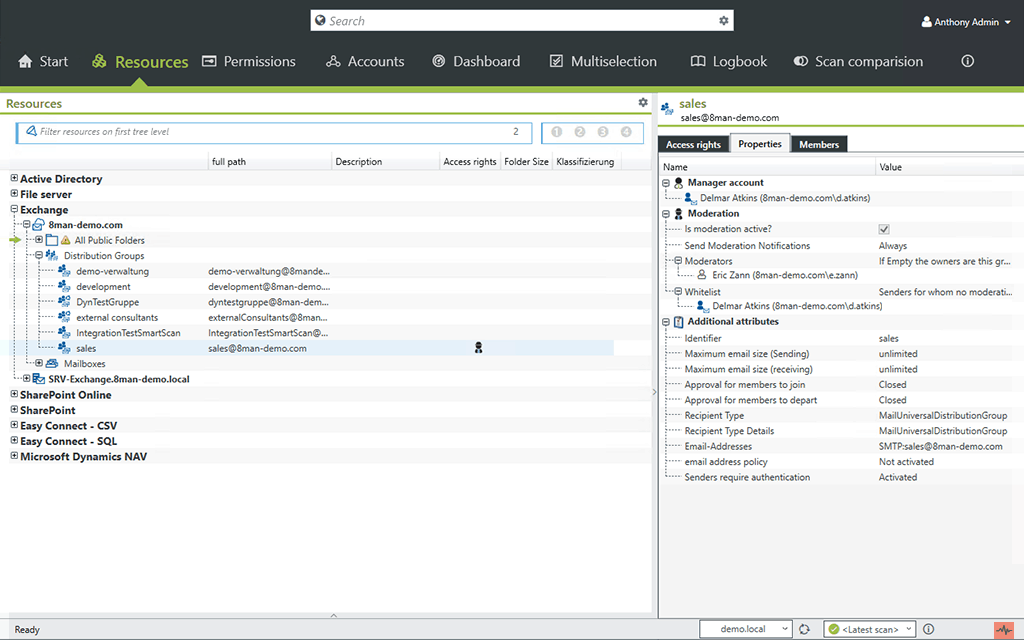This screenshot has height=640, width=1024.
Task: Click the Distribution Groups icon
Action: click(x=52, y=255)
